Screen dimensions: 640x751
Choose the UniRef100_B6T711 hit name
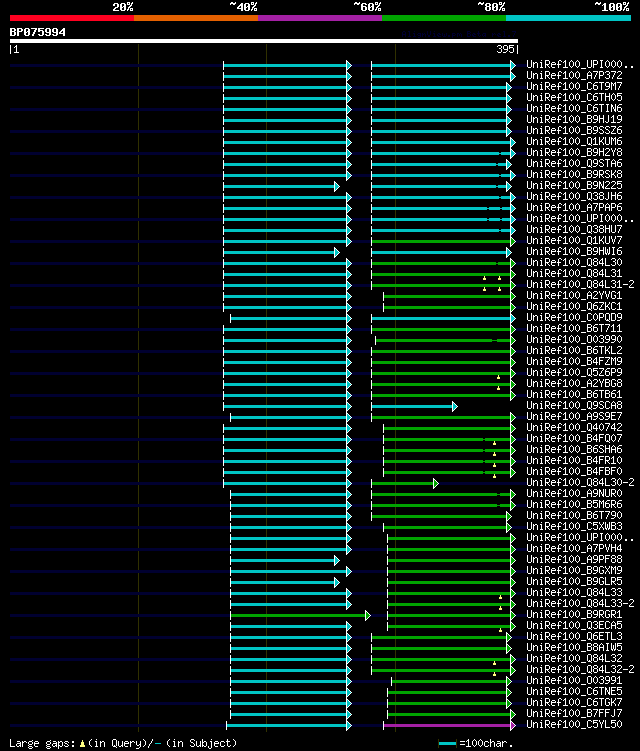tap(574, 329)
